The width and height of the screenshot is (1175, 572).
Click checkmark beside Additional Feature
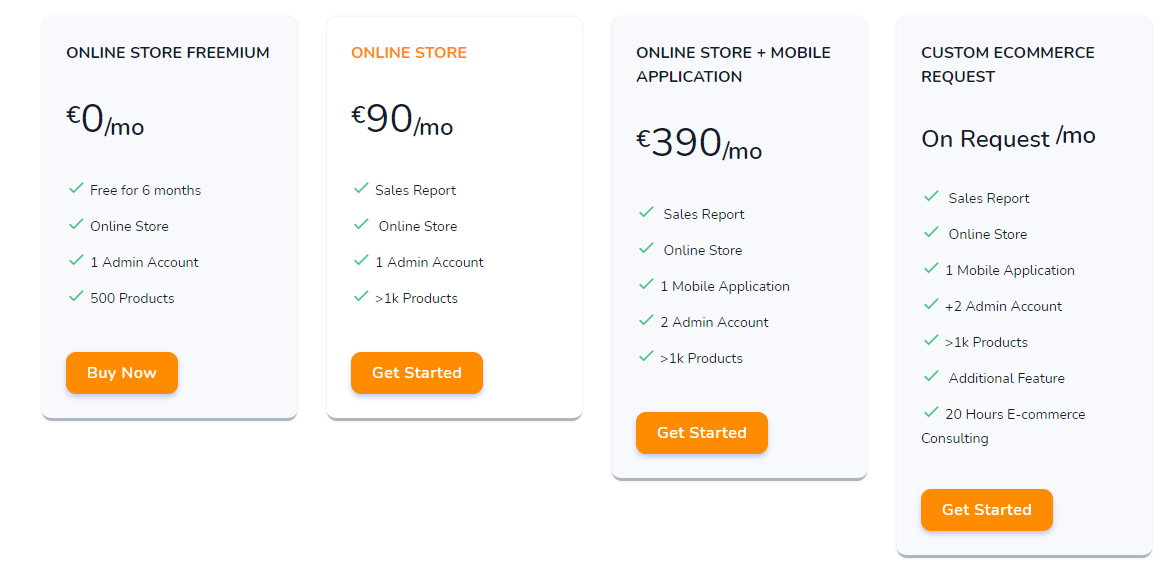click(x=930, y=376)
